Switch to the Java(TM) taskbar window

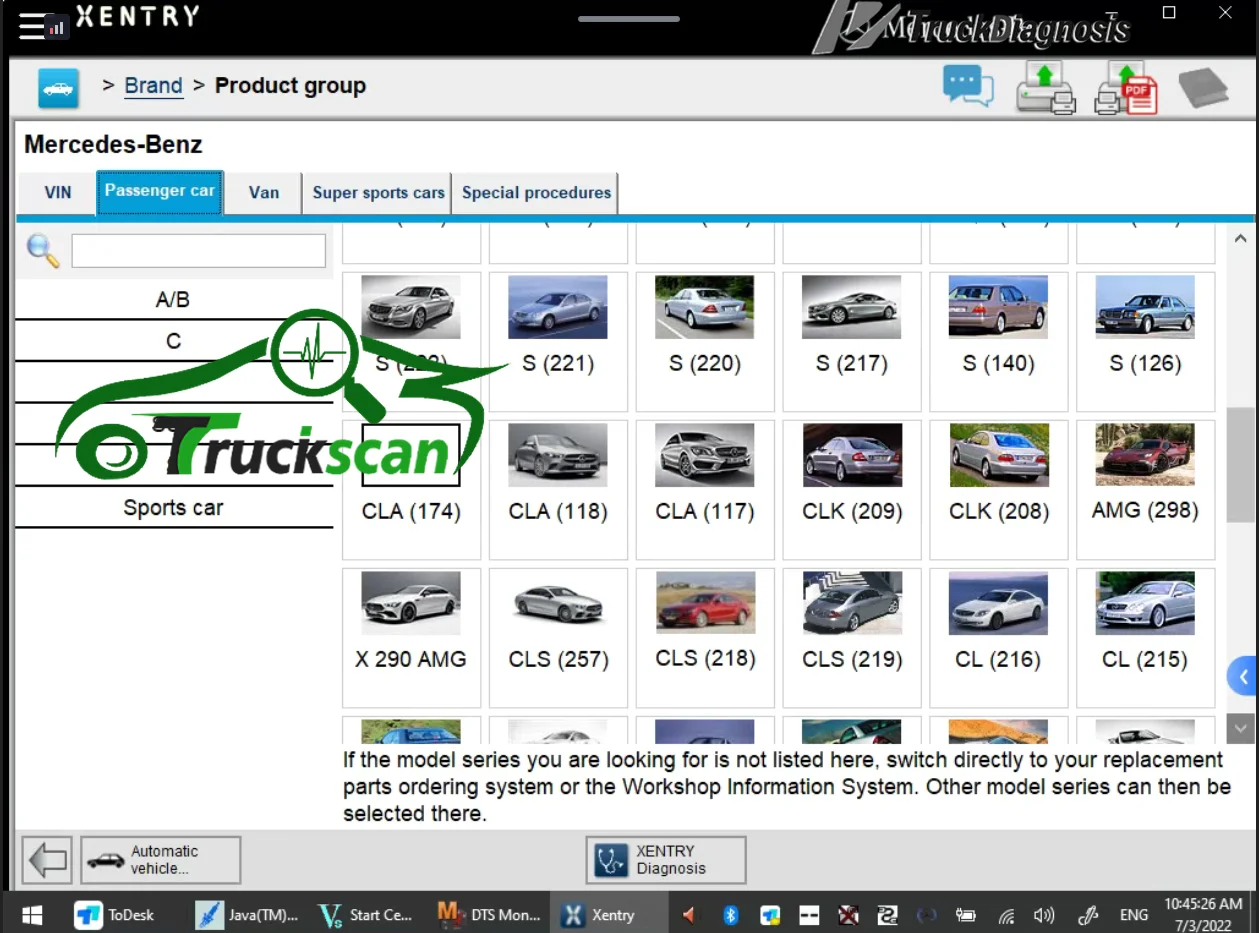(248, 914)
